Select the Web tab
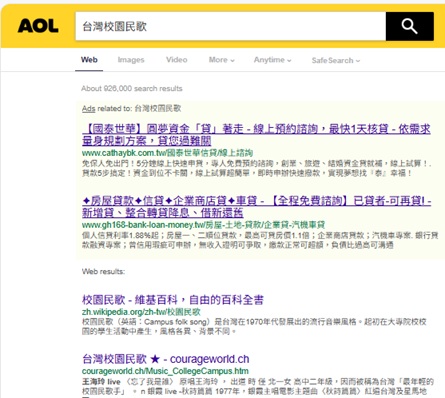The width and height of the screenshot is (445, 398). click(89, 60)
